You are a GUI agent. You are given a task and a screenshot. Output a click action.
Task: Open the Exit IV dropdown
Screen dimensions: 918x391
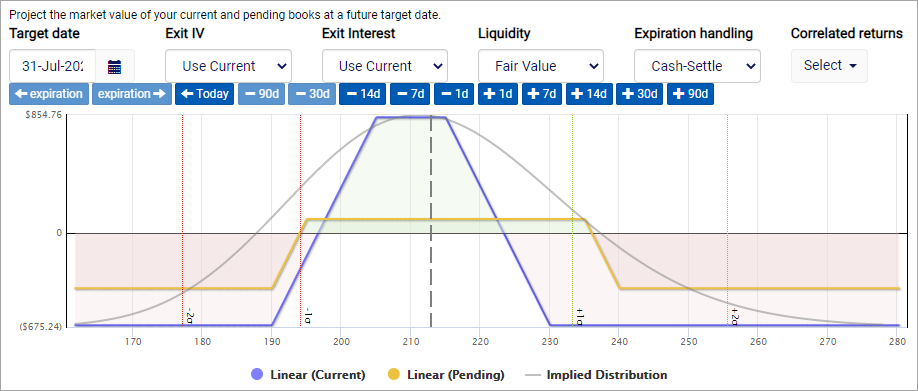coord(228,66)
